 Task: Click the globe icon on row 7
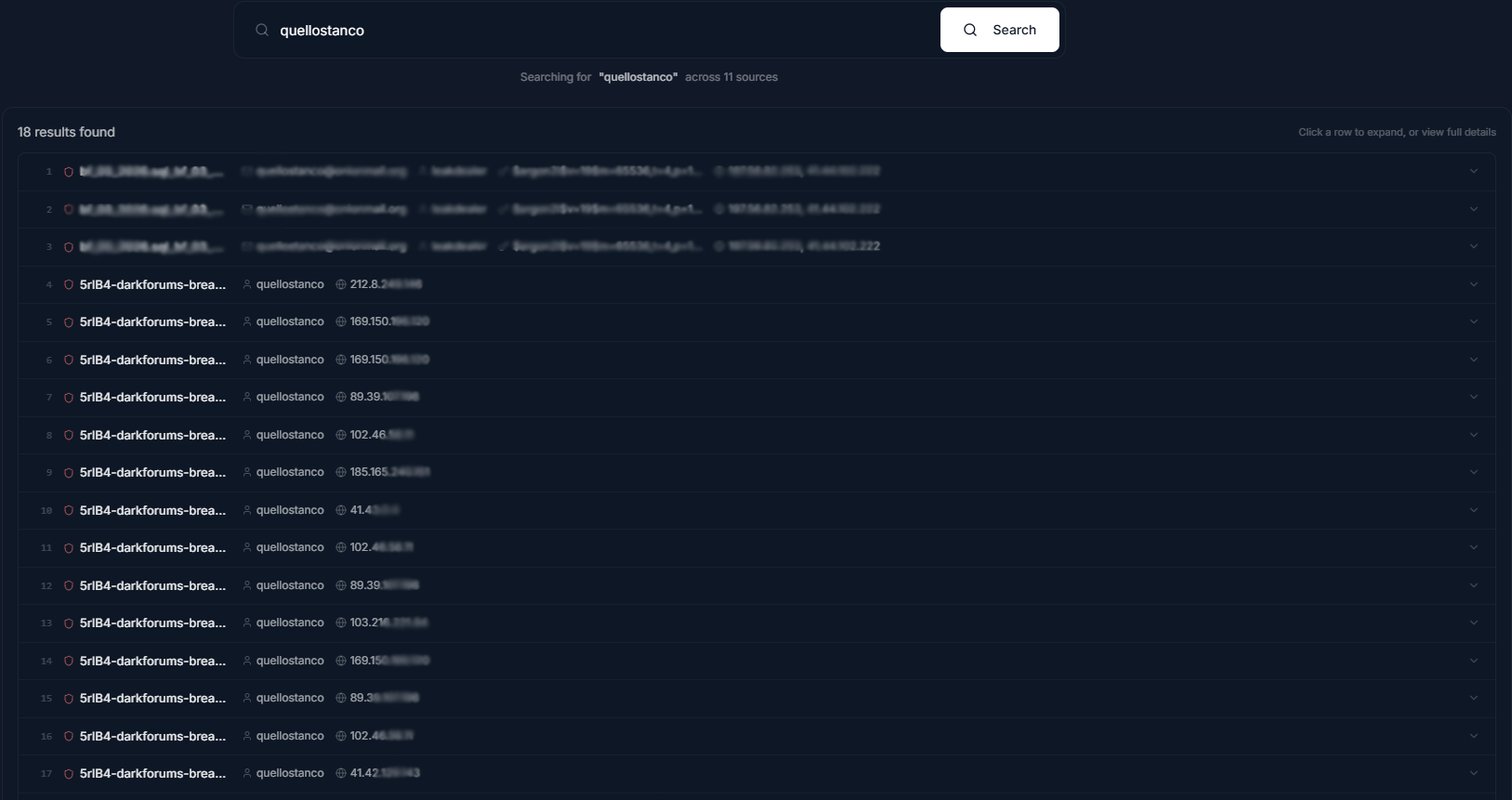tap(341, 397)
